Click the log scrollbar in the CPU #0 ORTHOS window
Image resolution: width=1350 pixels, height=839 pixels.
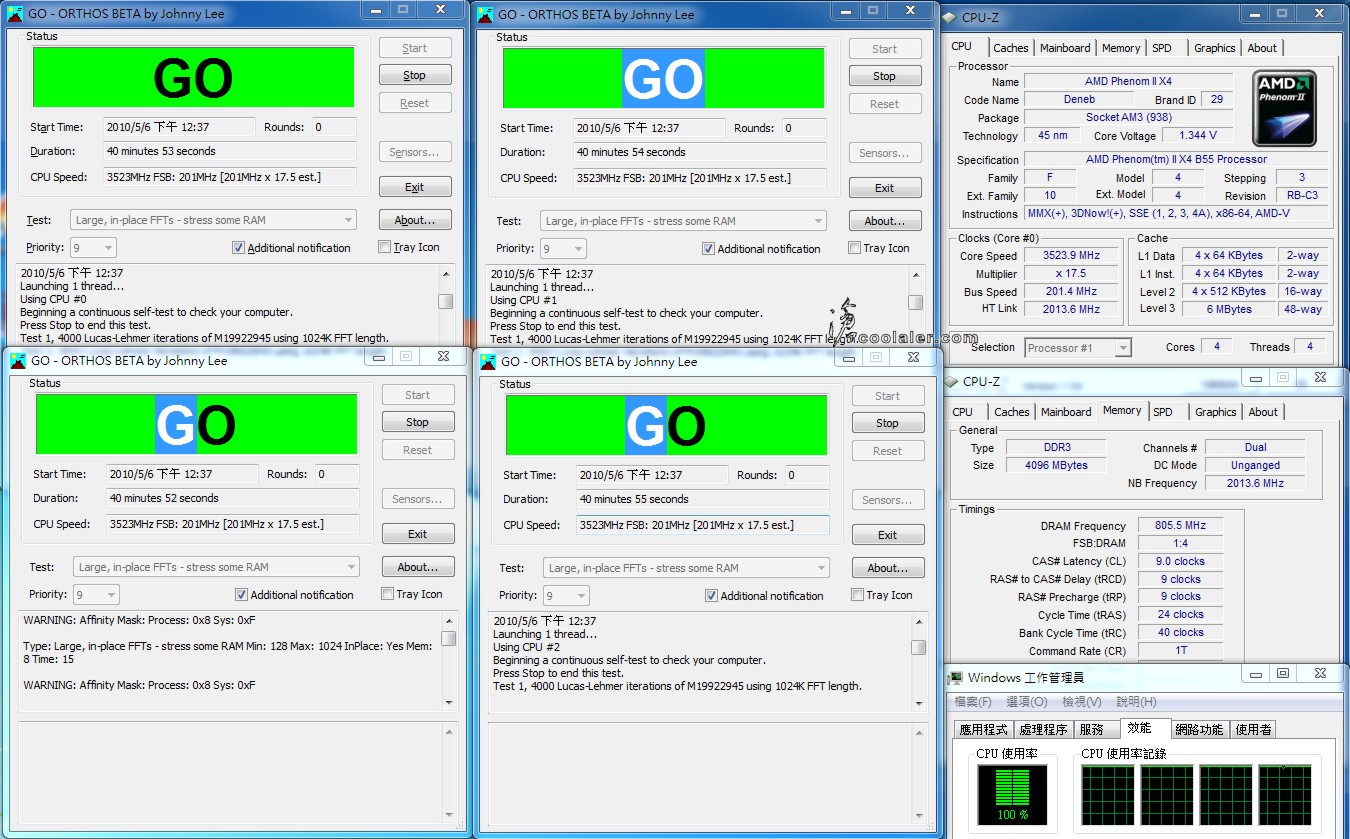446,303
